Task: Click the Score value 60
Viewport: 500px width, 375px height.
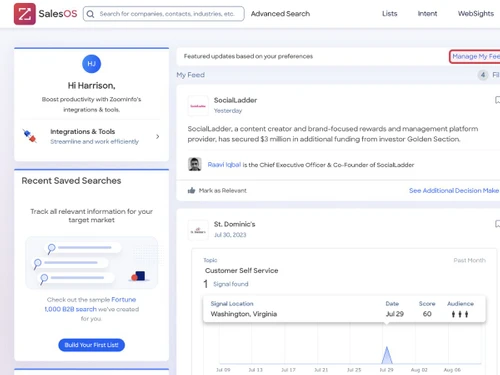Action: (x=427, y=314)
